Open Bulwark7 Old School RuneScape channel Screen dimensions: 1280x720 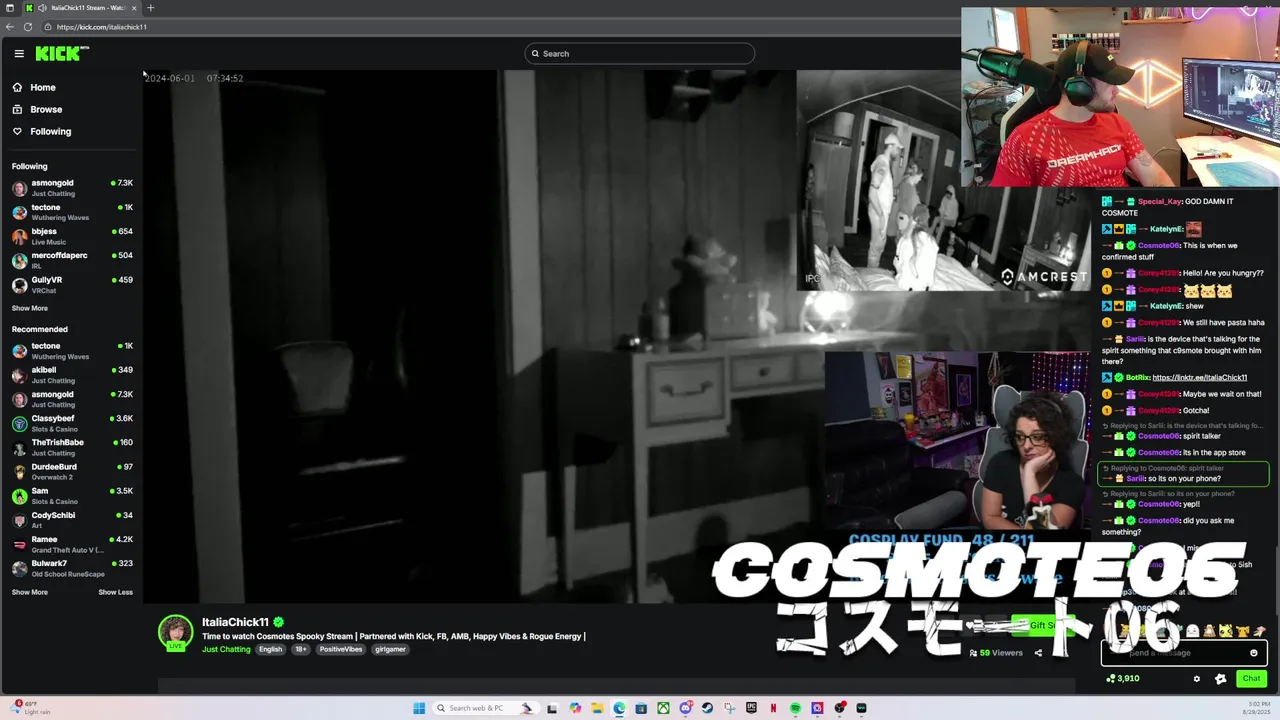click(72, 568)
